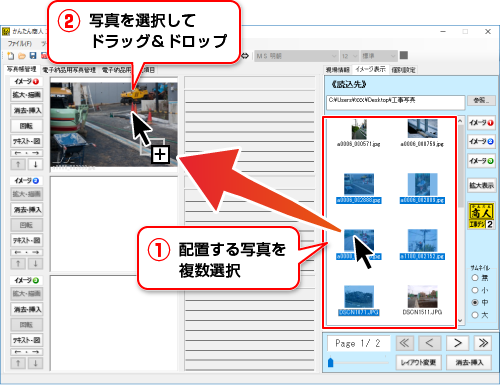Select the DSCN1511.JPG thumbnail
This screenshot has height=385, width=500.
coord(422,300)
